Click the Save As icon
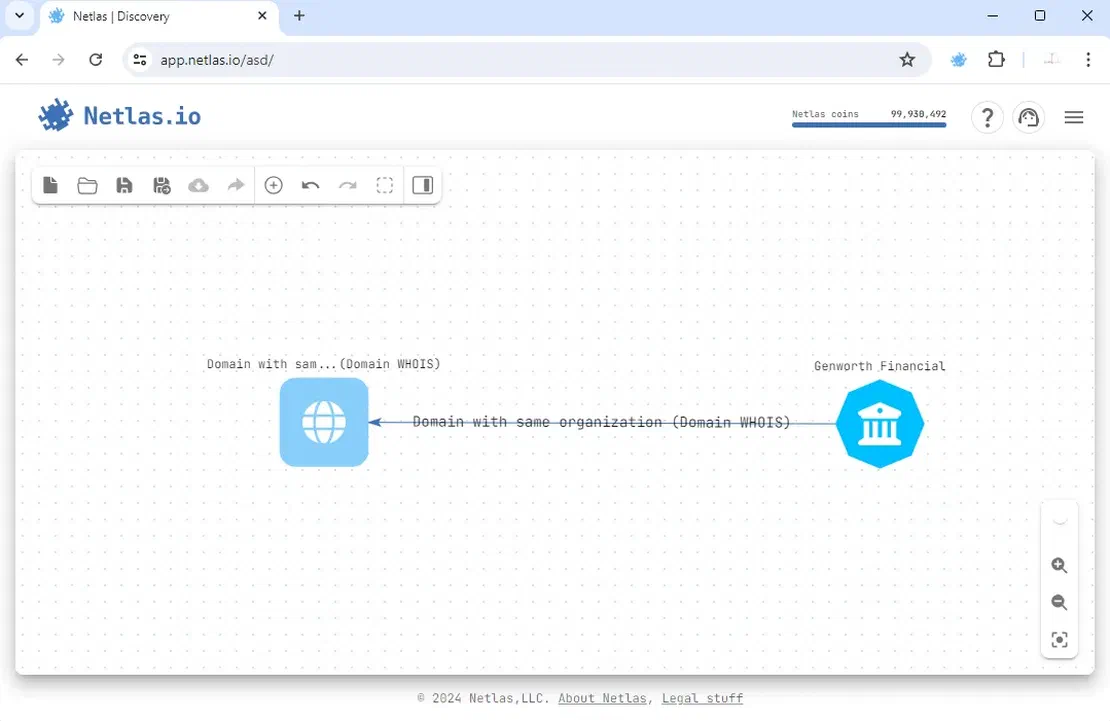The height and width of the screenshot is (721, 1110). 161,185
